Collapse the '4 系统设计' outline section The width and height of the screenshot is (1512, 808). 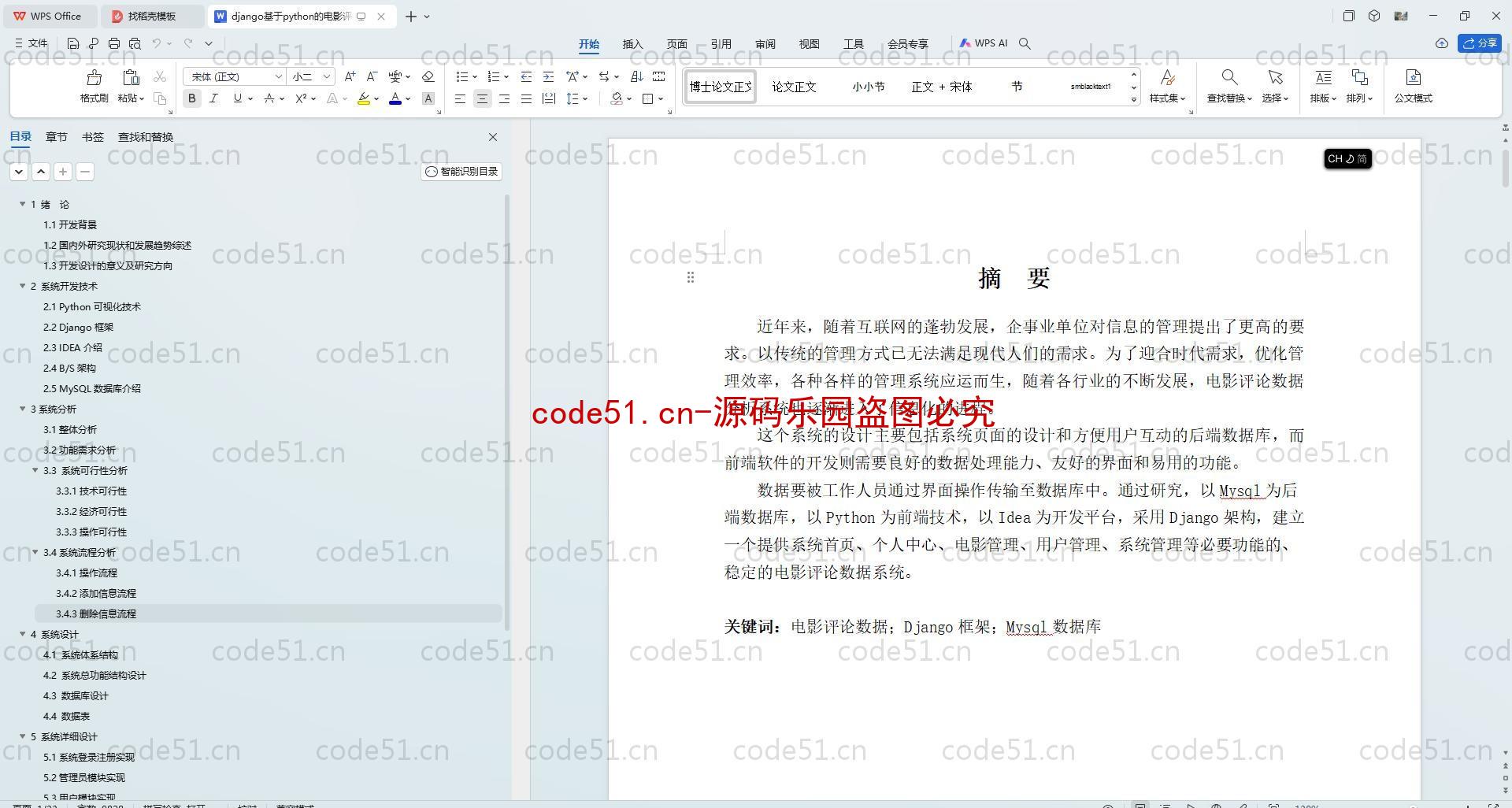pyautogui.click(x=22, y=634)
